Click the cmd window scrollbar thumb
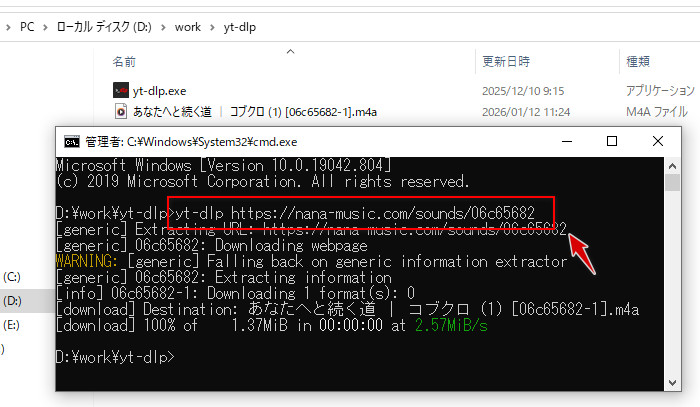 click(672, 183)
